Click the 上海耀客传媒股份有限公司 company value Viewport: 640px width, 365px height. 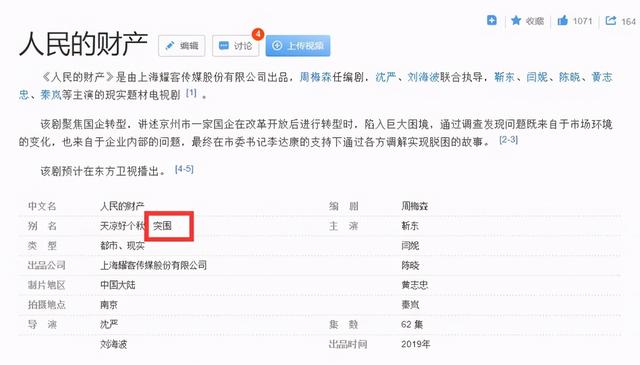(x=153, y=265)
